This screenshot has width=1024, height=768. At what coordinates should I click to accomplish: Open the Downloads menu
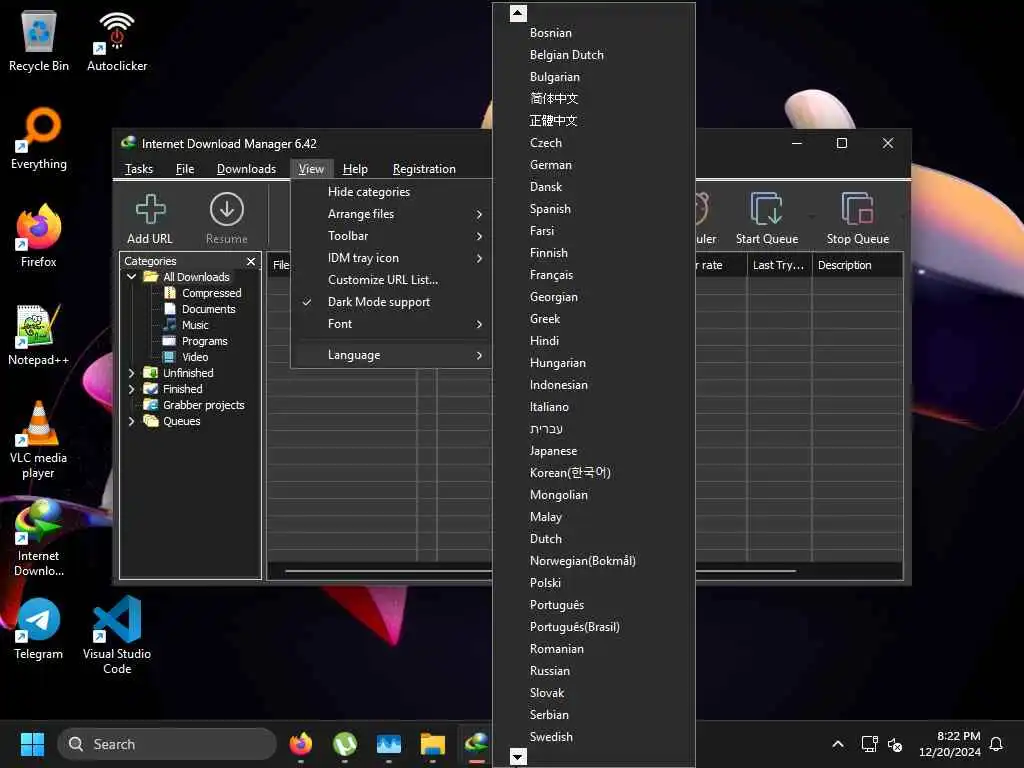[x=246, y=169]
